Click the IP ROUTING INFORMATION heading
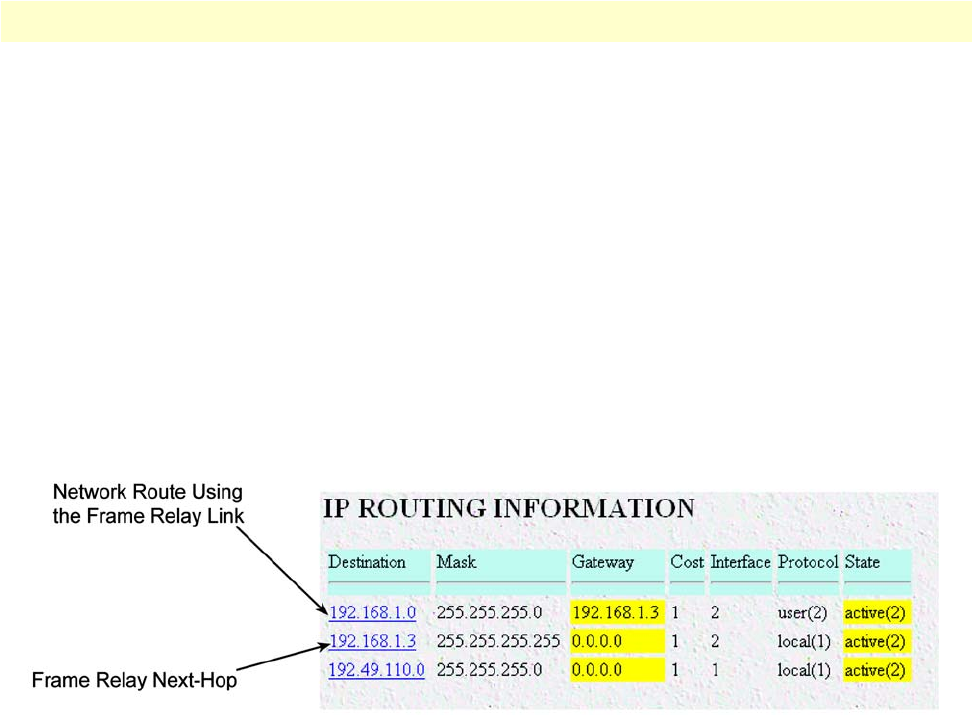This screenshot has height=715, width=973. pyautogui.click(x=508, y=508)
